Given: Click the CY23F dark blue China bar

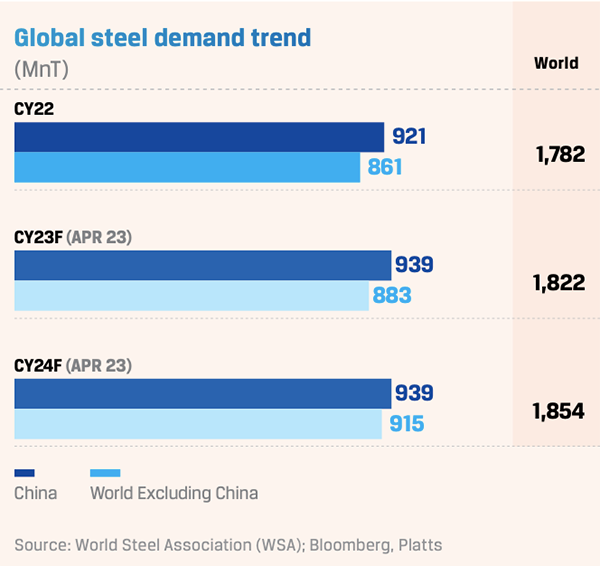Looking at the screenshot, I should coord(202,265).
